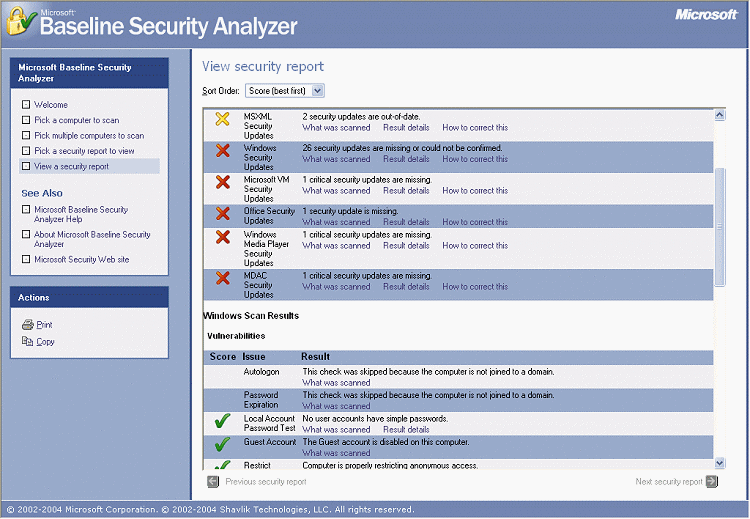Copy the security report
The image size is (750, 519).
tap(45, 342)
